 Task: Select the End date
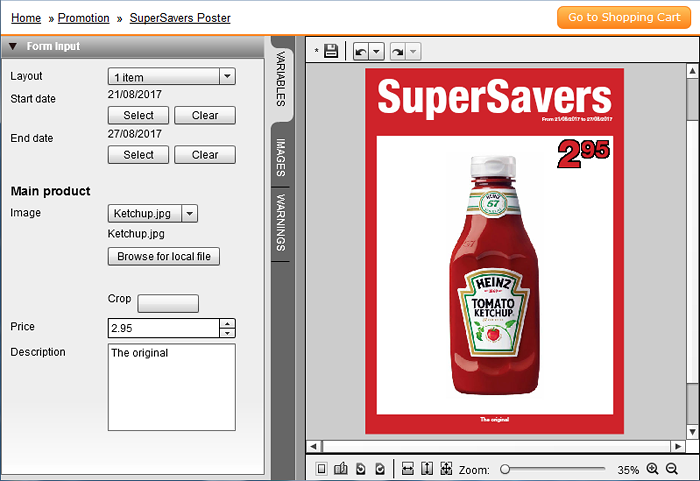(138, 155)
